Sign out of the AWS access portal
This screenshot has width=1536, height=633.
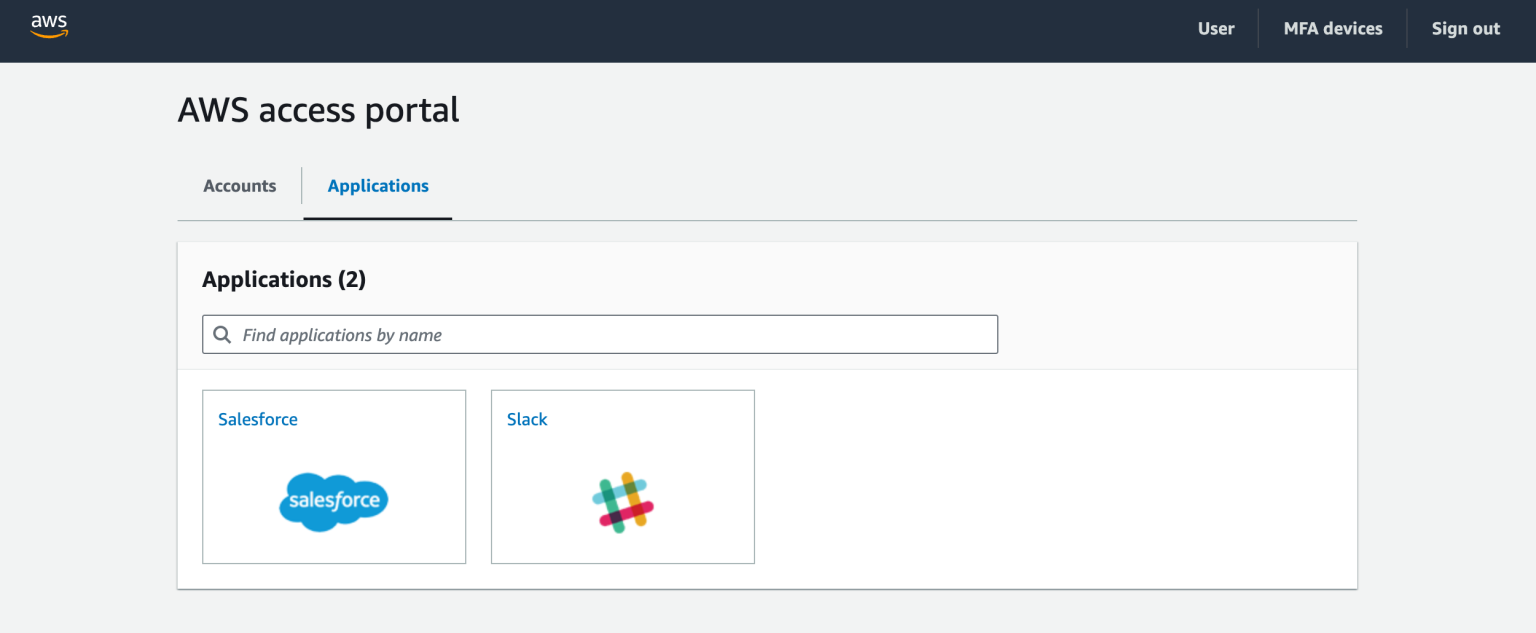1465,28
